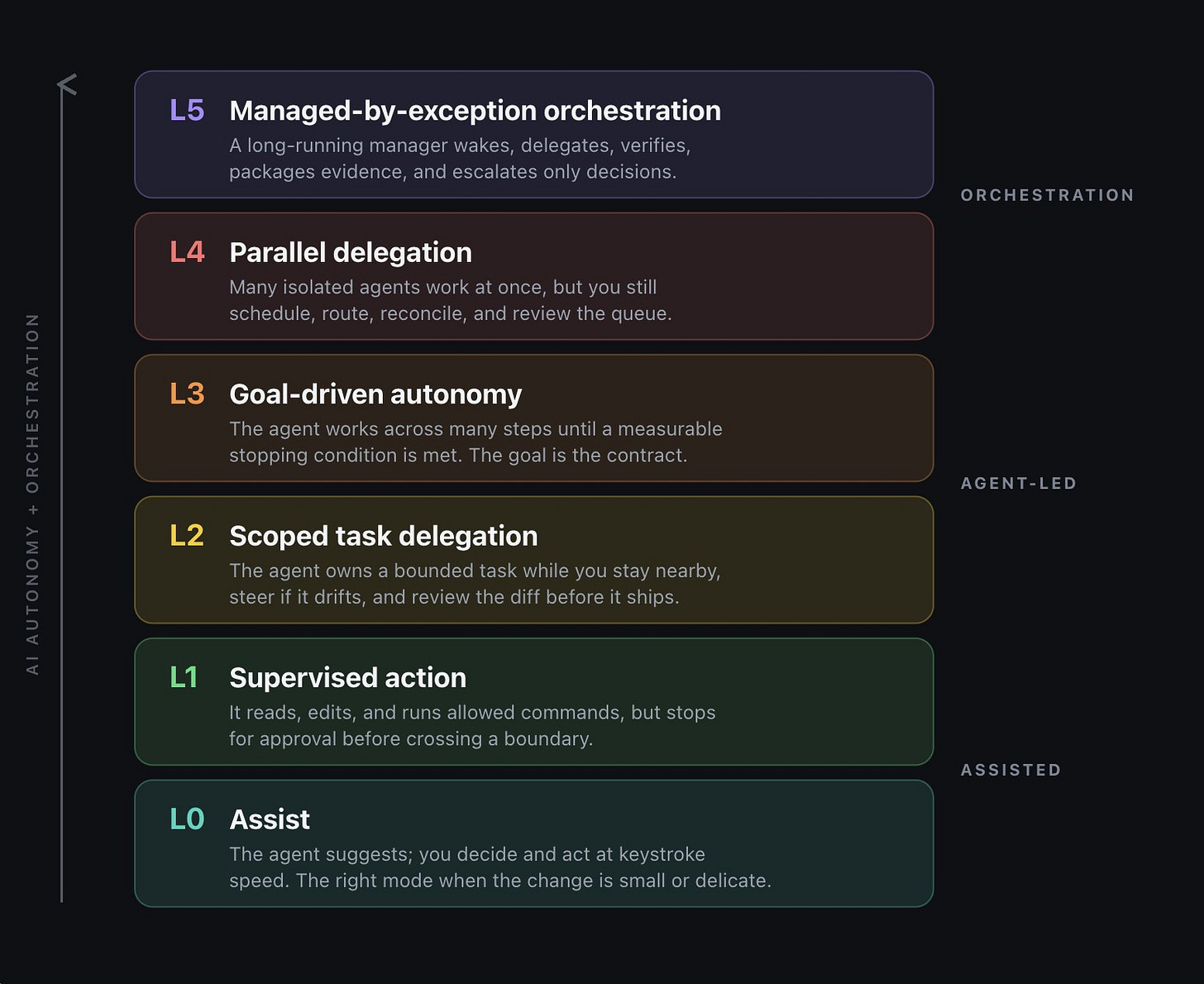This screenshot has height=984, width=1204.
Task: Click the purple L5 level badge
Action: (187, 110)
